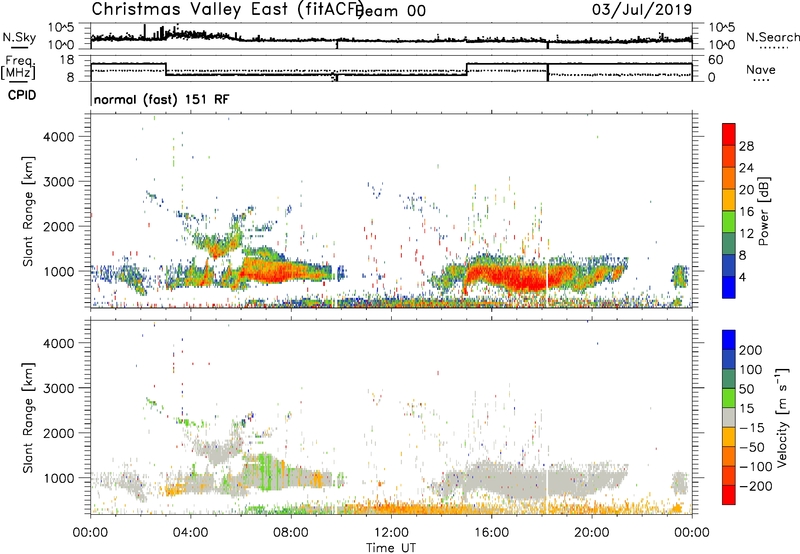Click the 'Power [dB]' color bar title
The height and width of the screenshot is (554, 800).
(763, 211)
